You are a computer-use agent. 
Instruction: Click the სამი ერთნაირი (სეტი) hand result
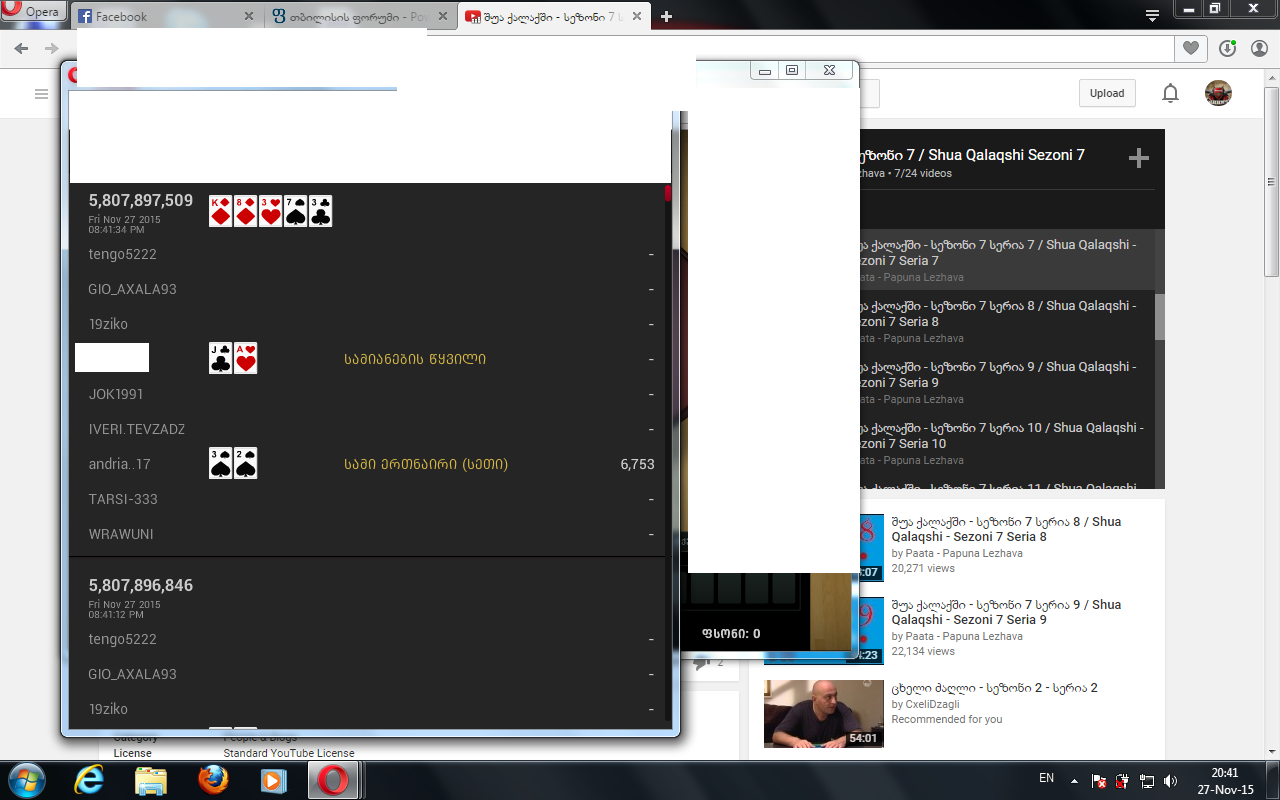pyautogui.click(x=426, y=464)
